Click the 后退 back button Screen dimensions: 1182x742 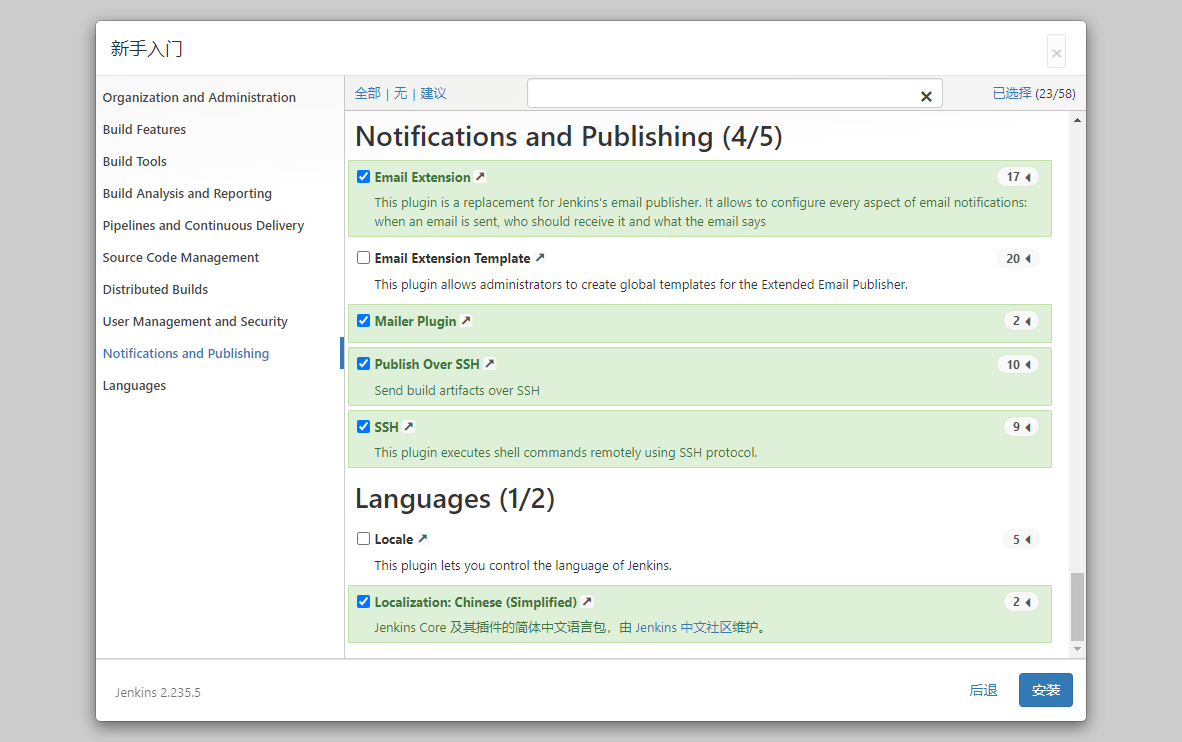(983, 690)
